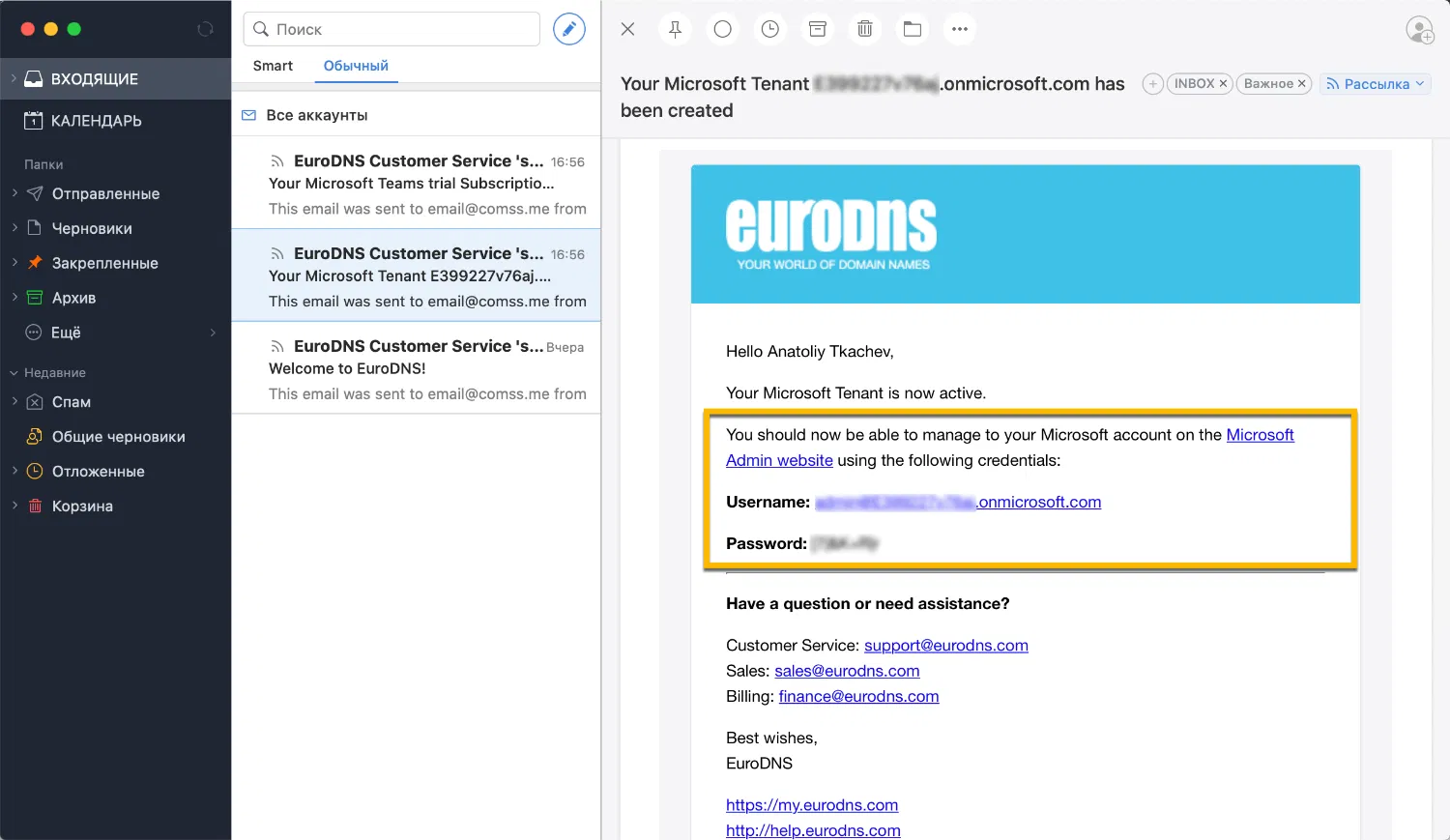
Task: Open sender details via the avatar icon
Action: coord(1419,30)
